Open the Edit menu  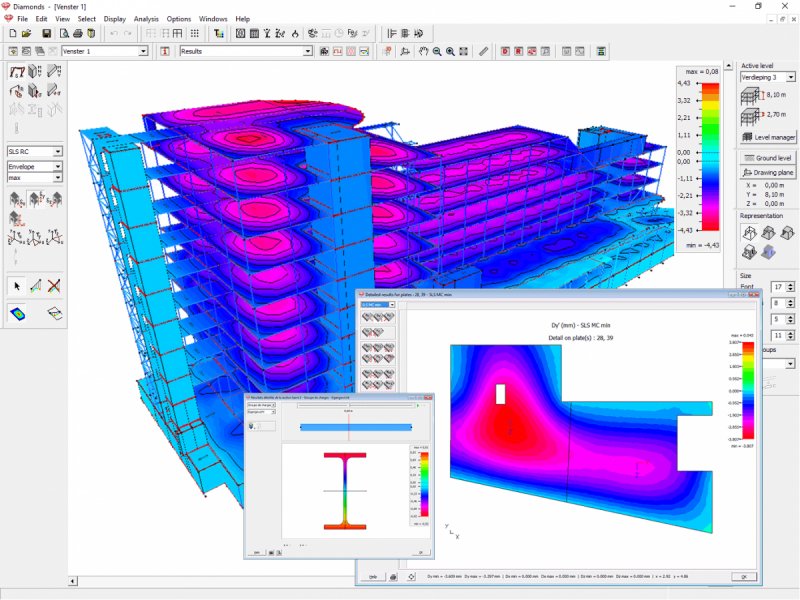[41, 19]
